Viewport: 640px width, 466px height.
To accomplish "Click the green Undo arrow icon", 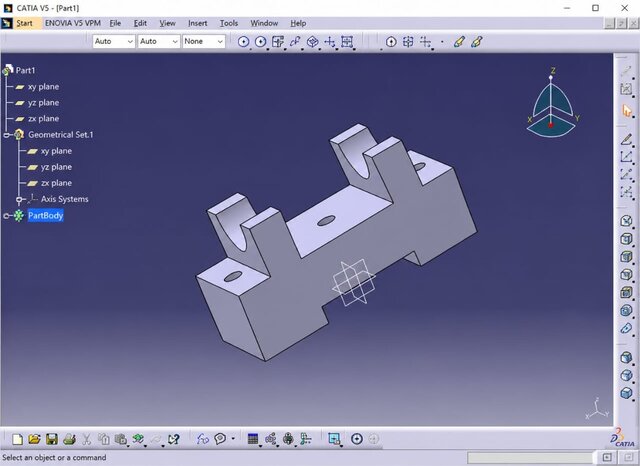I will pos(138,439).
